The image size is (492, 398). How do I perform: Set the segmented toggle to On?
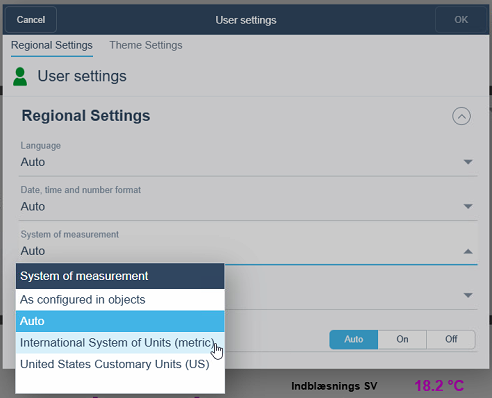pos(402,339)
